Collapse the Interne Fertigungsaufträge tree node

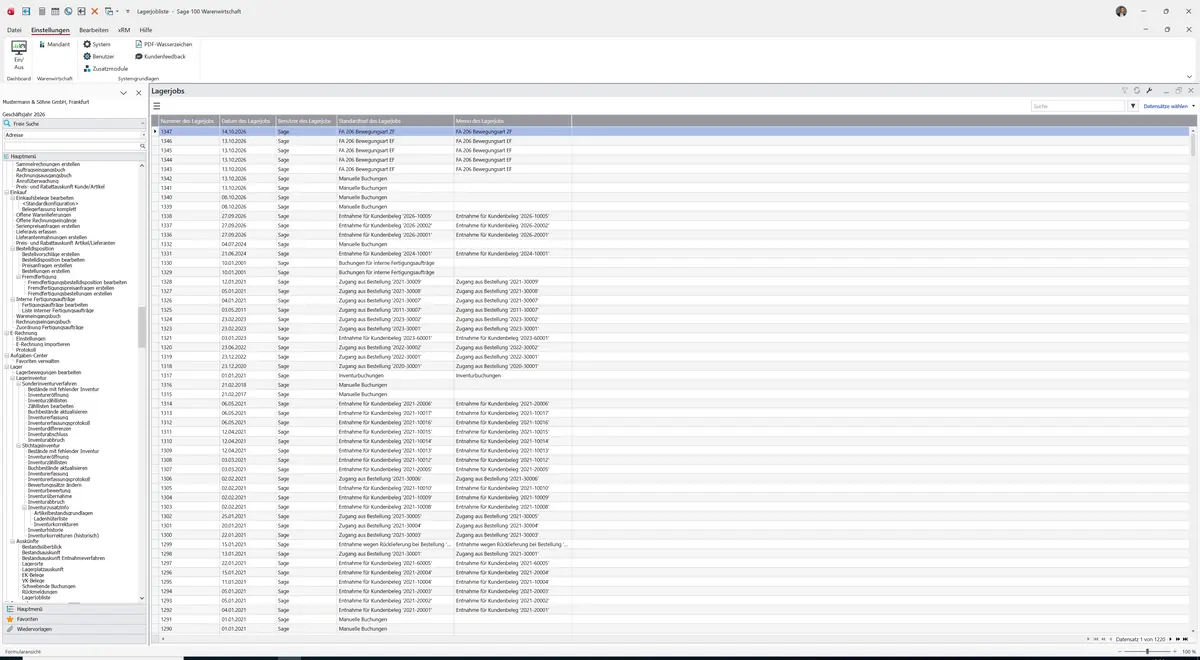[x=12, y=299]
